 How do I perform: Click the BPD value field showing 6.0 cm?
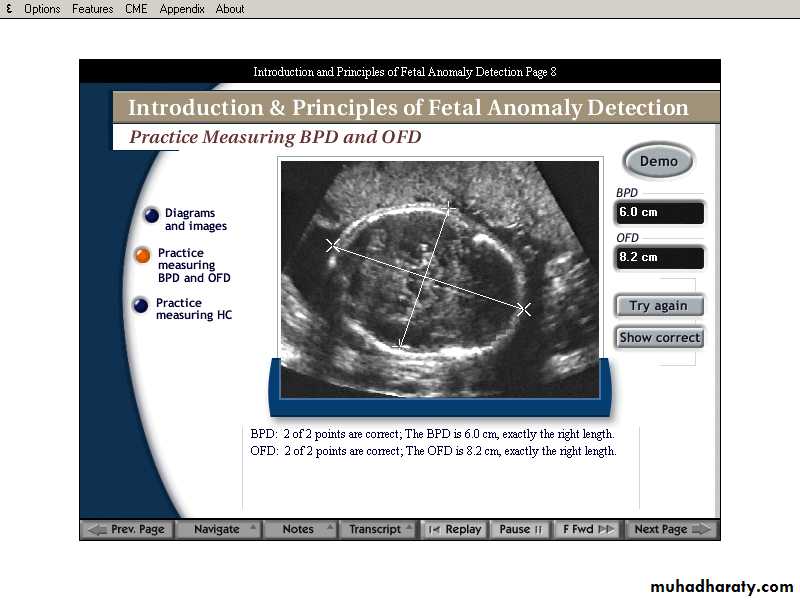click(659, 212)
